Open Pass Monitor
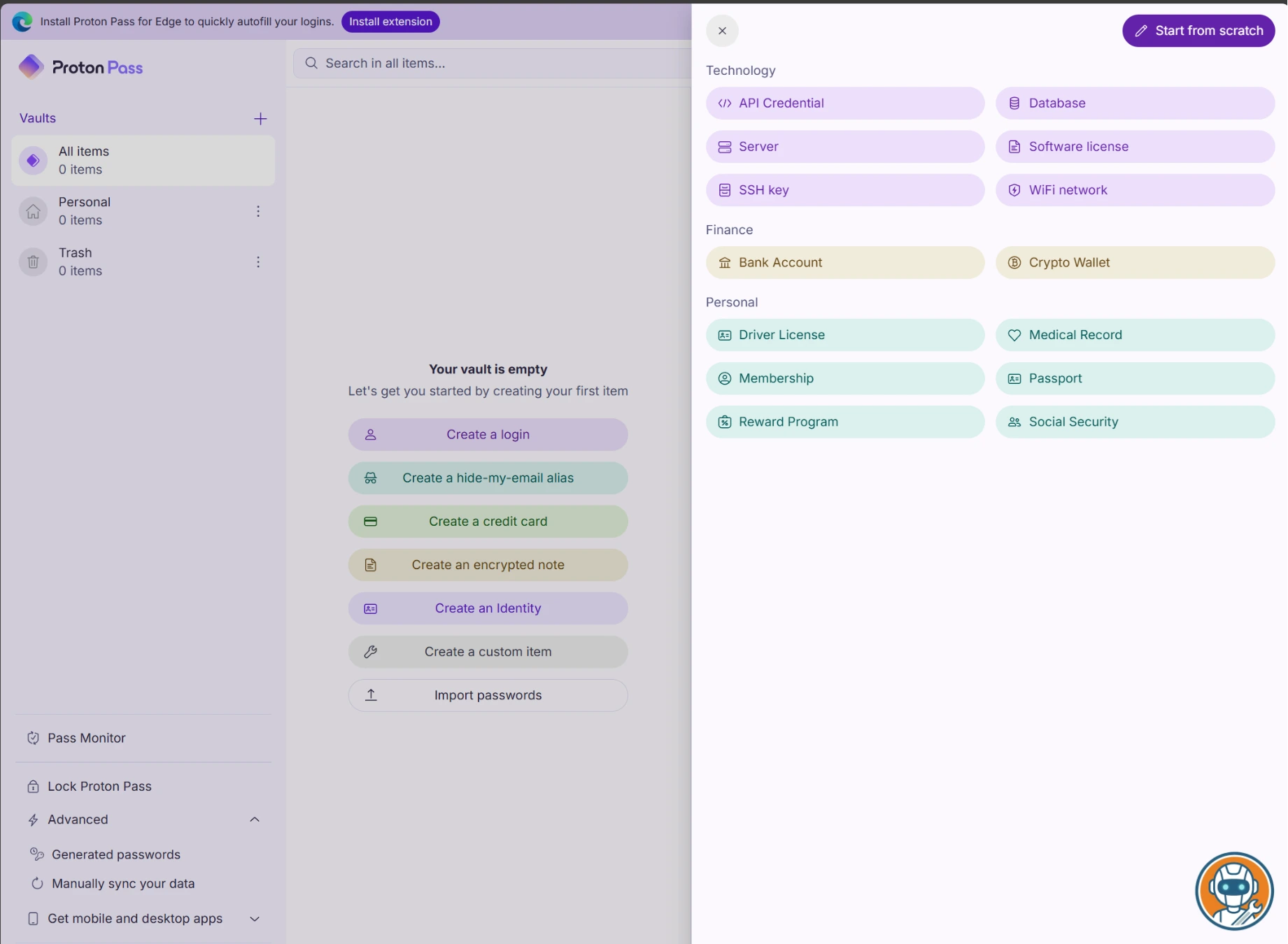Screen dimensions: 1288x944 click(x=86, y=738)
